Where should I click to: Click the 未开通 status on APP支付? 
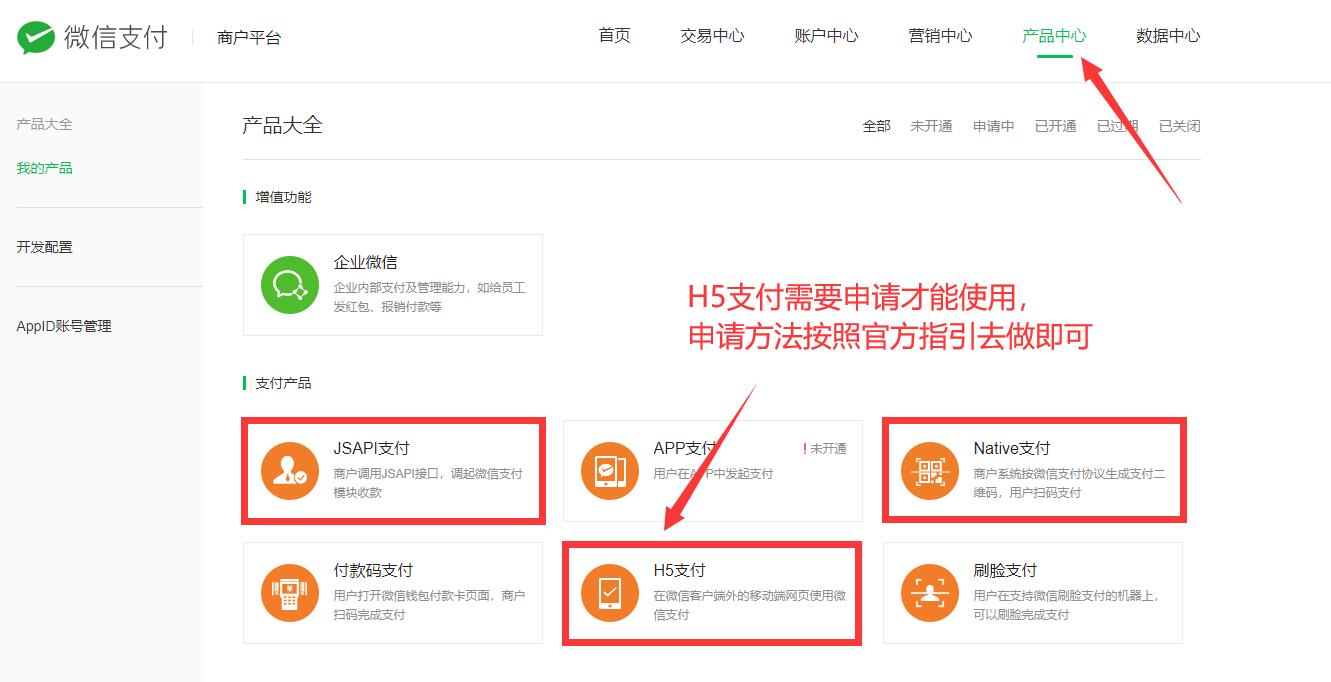825,449
